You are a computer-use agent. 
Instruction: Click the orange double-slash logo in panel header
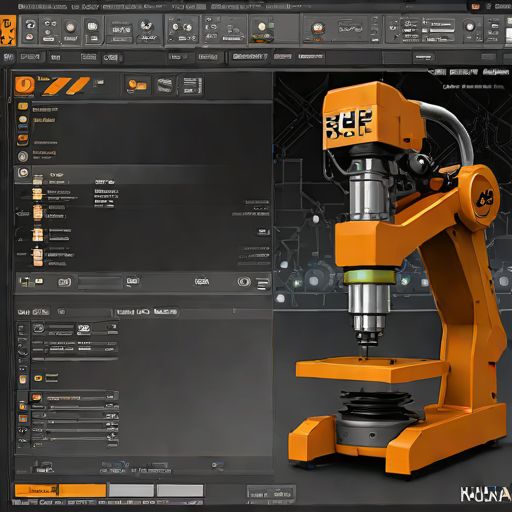(x=67, y=86)
